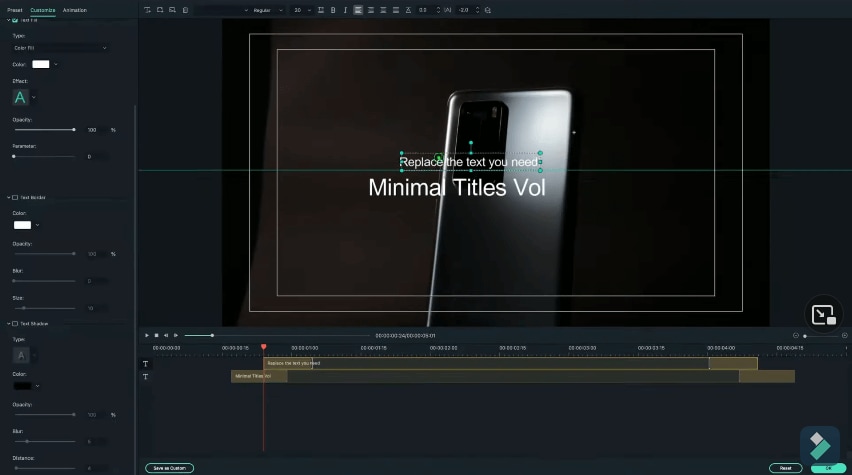Image resolution: width=852 pixels, height=475 pixels.
Task: Click the first text track T icon
Action: 145,364
